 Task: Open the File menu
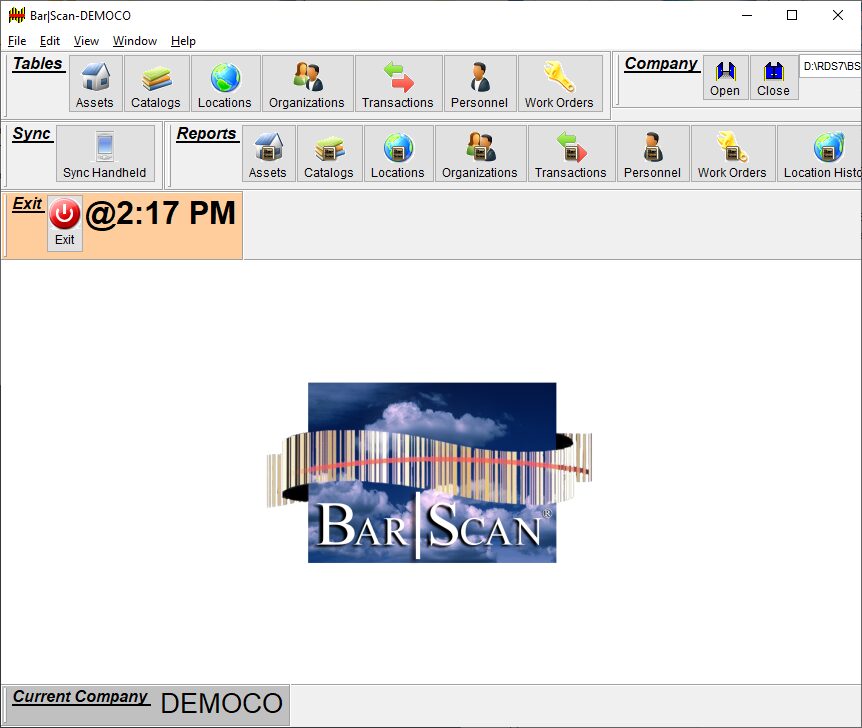[17, 41]
